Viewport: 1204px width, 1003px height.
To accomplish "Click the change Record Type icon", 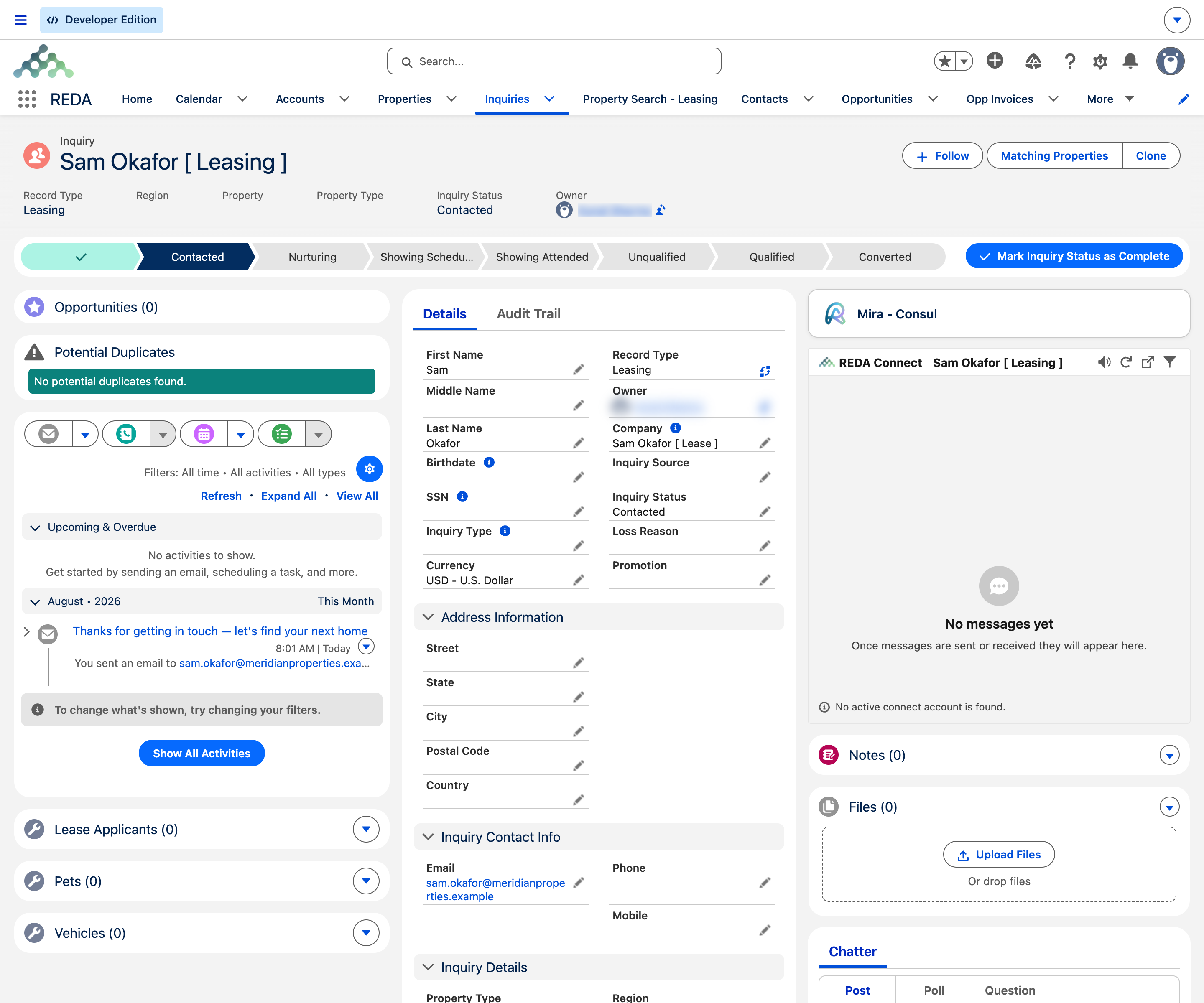I will pos(765,371).
